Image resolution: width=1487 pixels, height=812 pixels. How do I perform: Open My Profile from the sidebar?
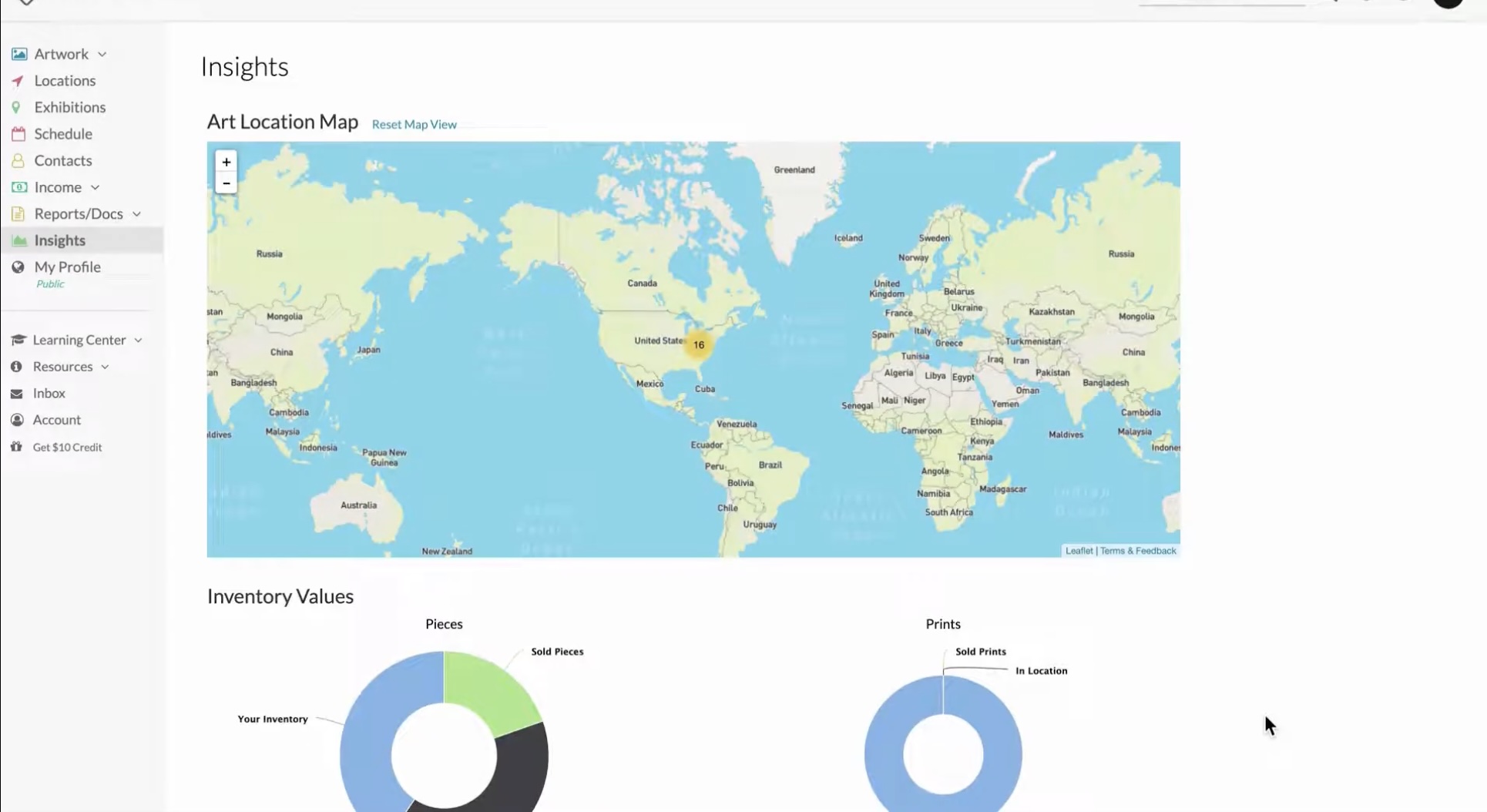click(67, 267)
